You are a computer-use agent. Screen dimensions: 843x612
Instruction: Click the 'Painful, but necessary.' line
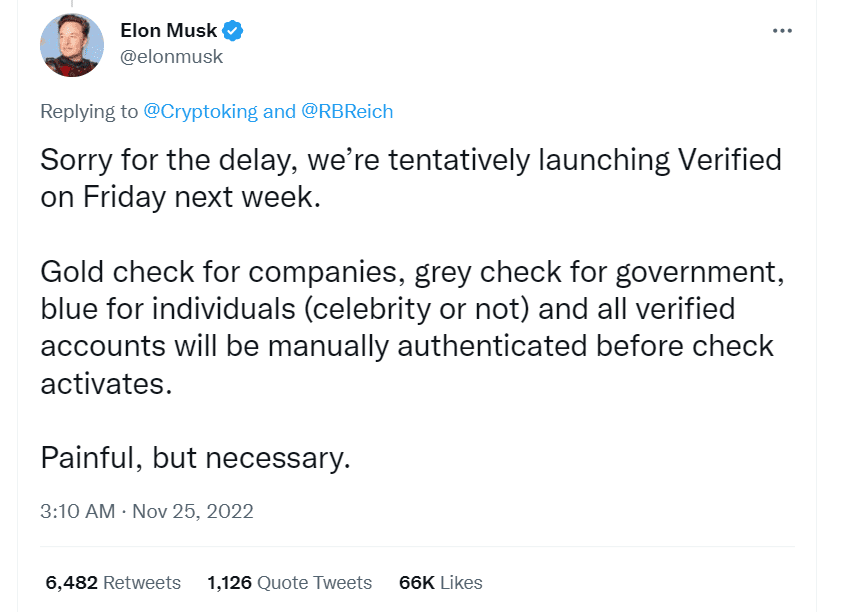point(196,458)
